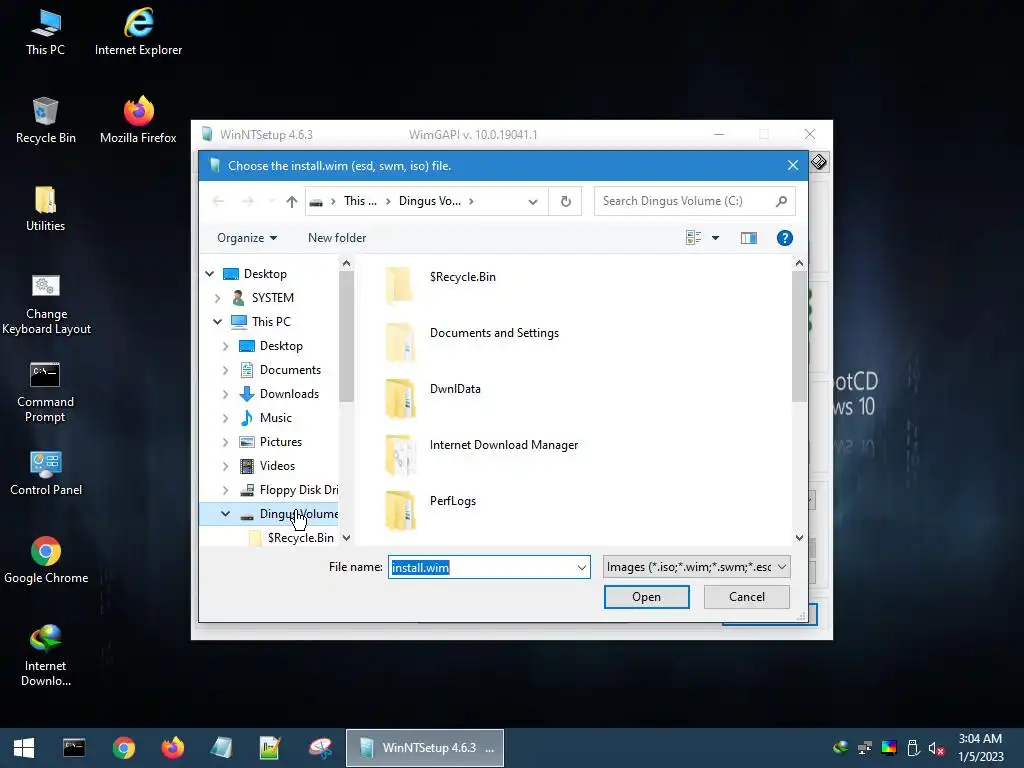This screenshot has width=1024, height=768.
Task: Click the file list vertical scrollbar
Action: 799,336
